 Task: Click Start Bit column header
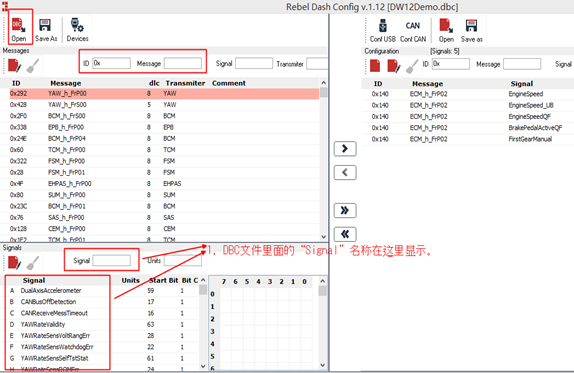[x=164, y=280]
